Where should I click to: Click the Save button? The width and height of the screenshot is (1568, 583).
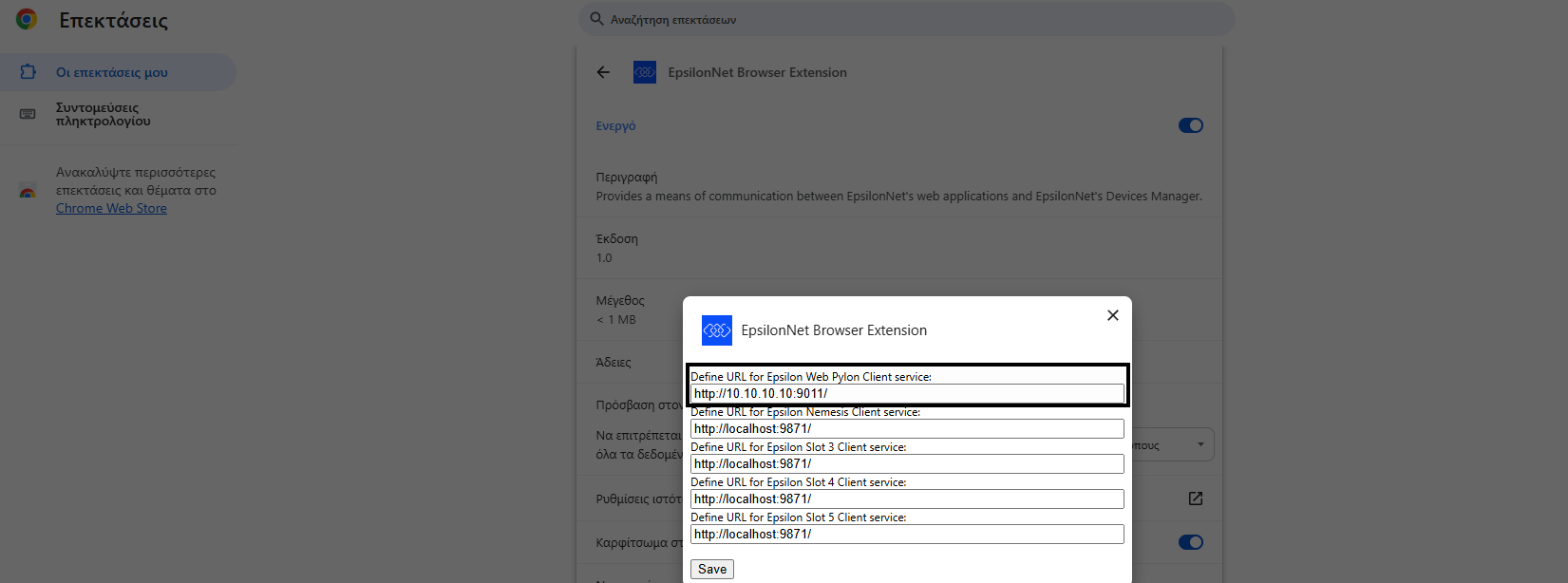712,569
